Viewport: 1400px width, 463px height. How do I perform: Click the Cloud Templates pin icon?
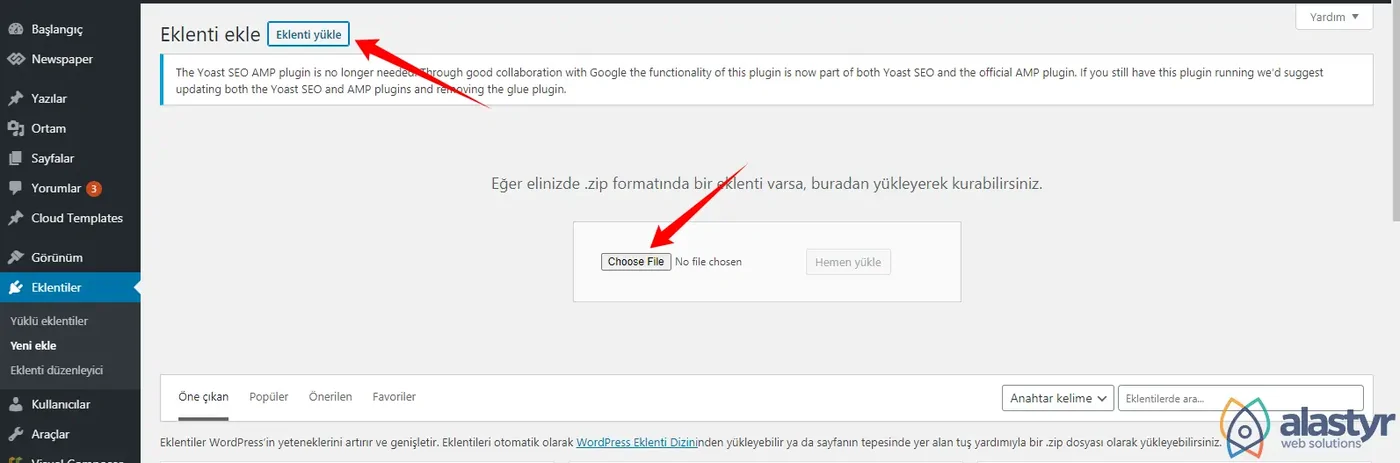[16, 218]
